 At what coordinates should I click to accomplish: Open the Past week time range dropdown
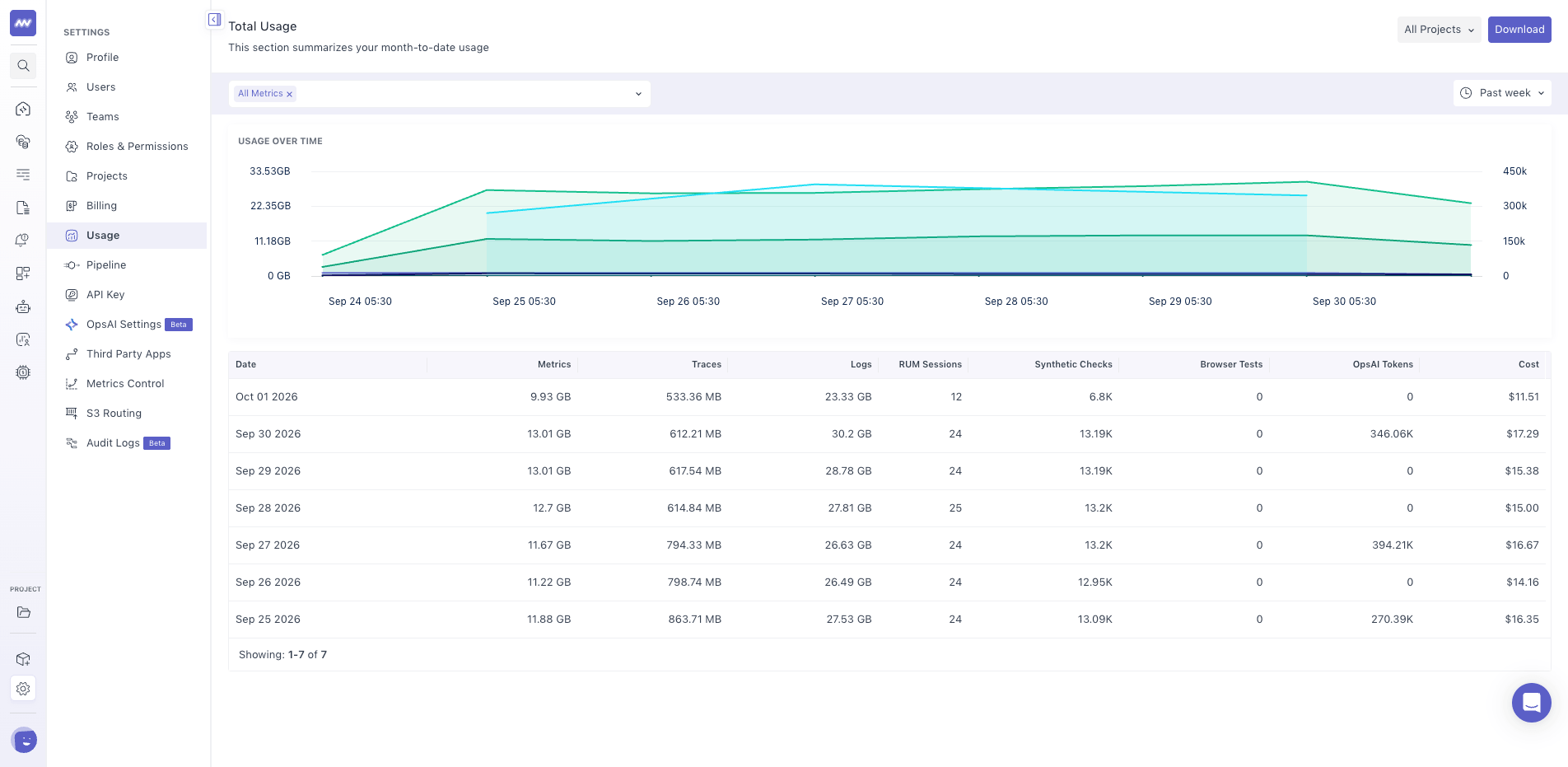click(1502, 93)
